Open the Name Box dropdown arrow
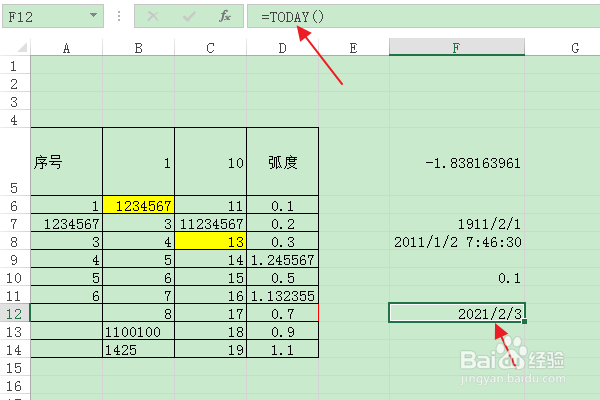This screenshot has height=400, width=600. click(93, 15)
